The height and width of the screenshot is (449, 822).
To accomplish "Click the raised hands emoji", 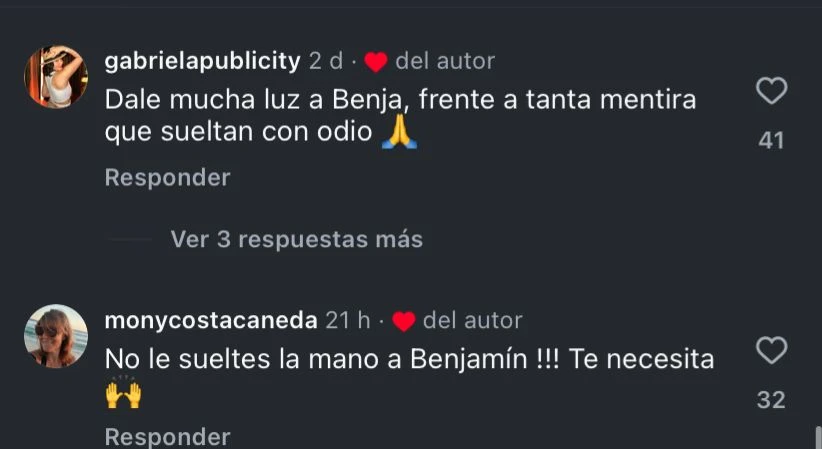I will [x=123, y=395].
